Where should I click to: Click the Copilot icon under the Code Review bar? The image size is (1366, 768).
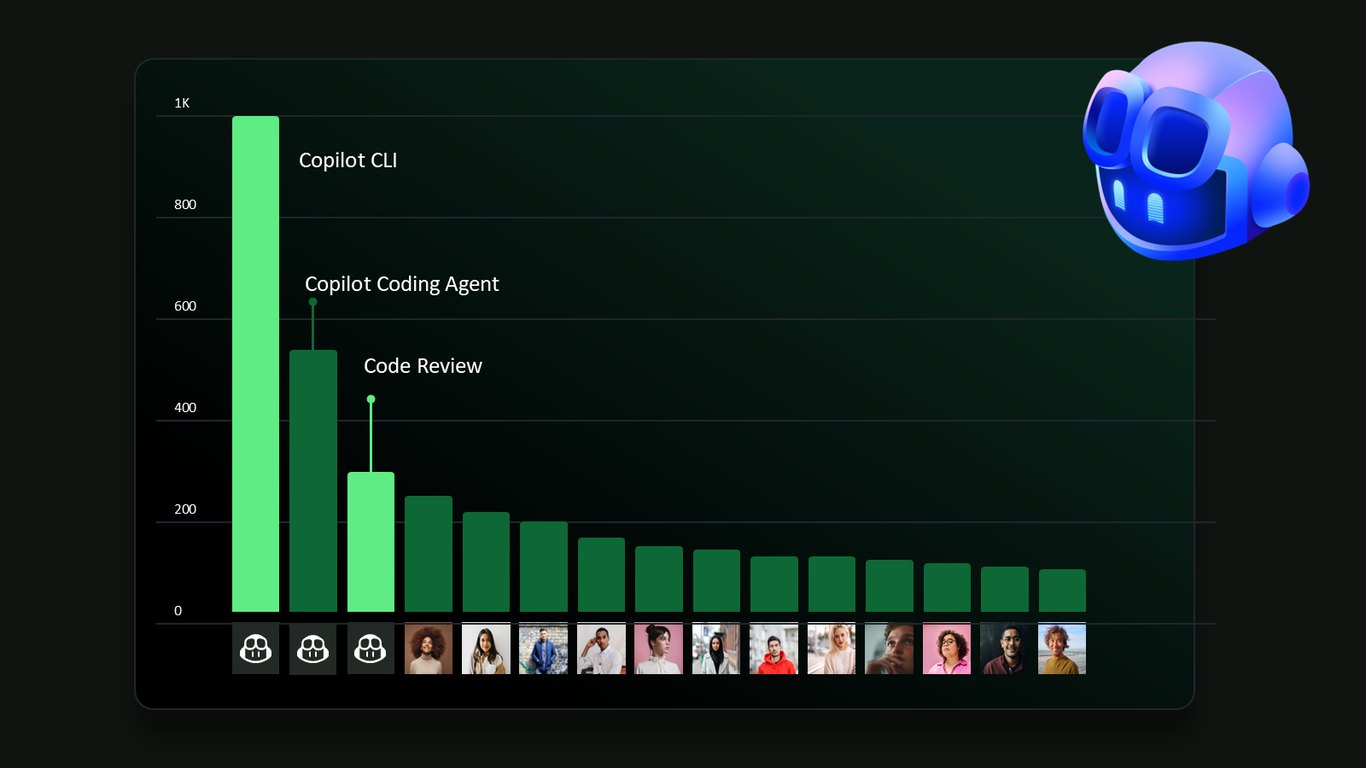point(371,649)
